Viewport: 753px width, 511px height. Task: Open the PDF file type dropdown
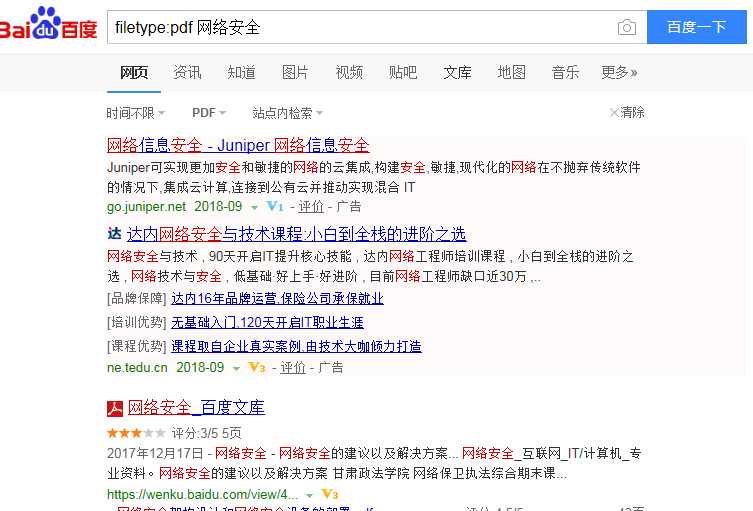(x=209, y=113)
